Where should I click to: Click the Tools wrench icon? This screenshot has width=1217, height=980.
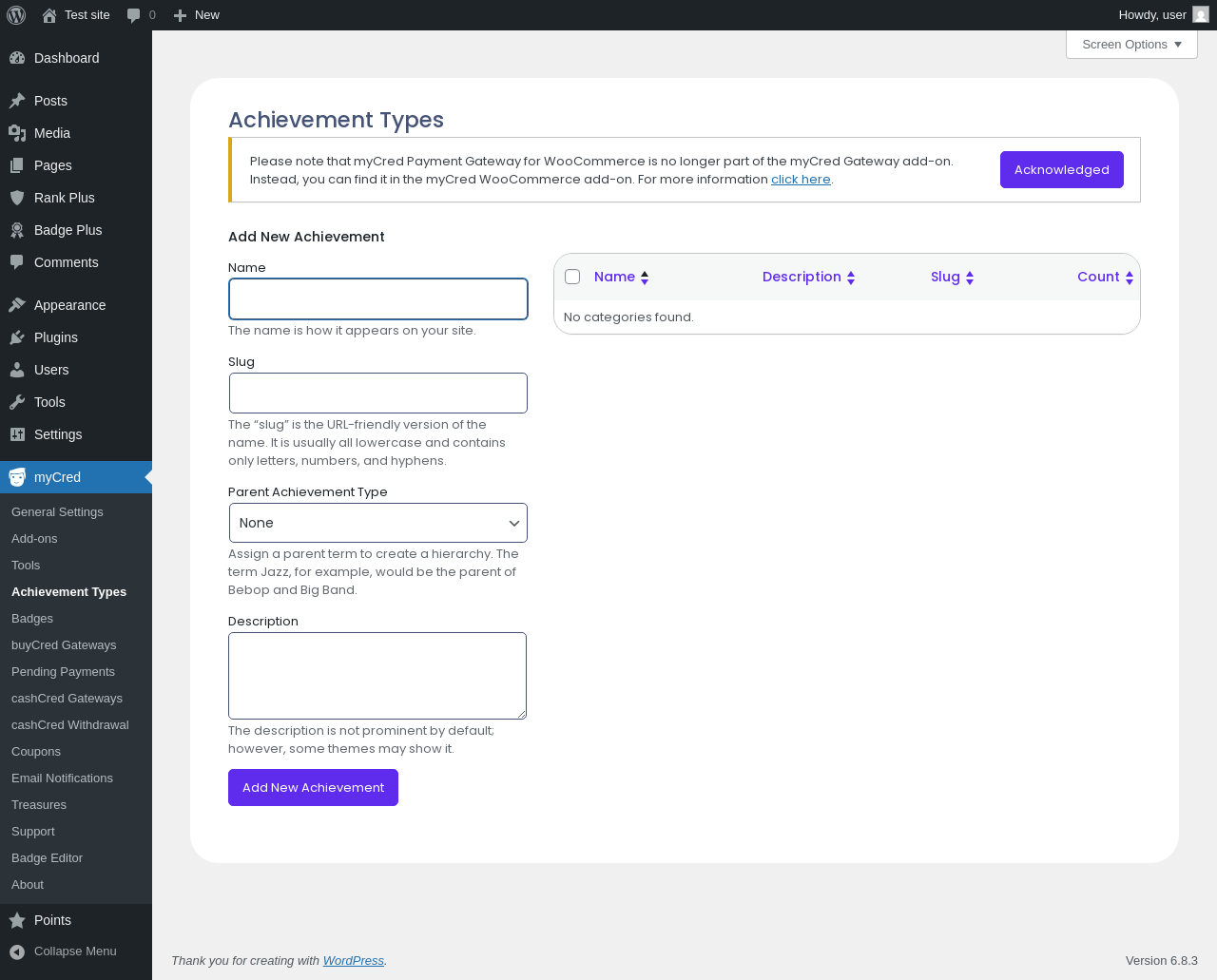pyautogui.click(x=17, y=402)
